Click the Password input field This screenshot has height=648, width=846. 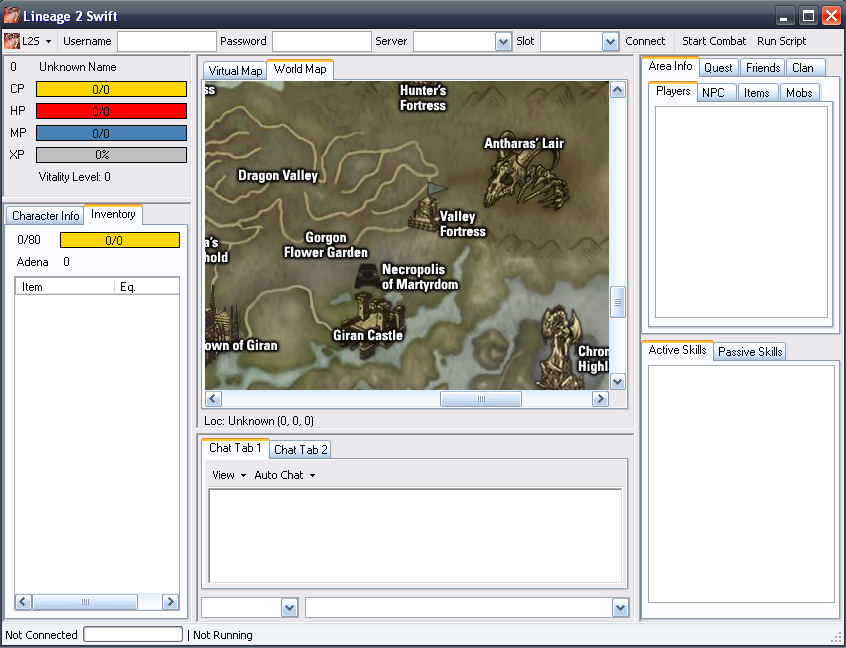coord(322,42)
